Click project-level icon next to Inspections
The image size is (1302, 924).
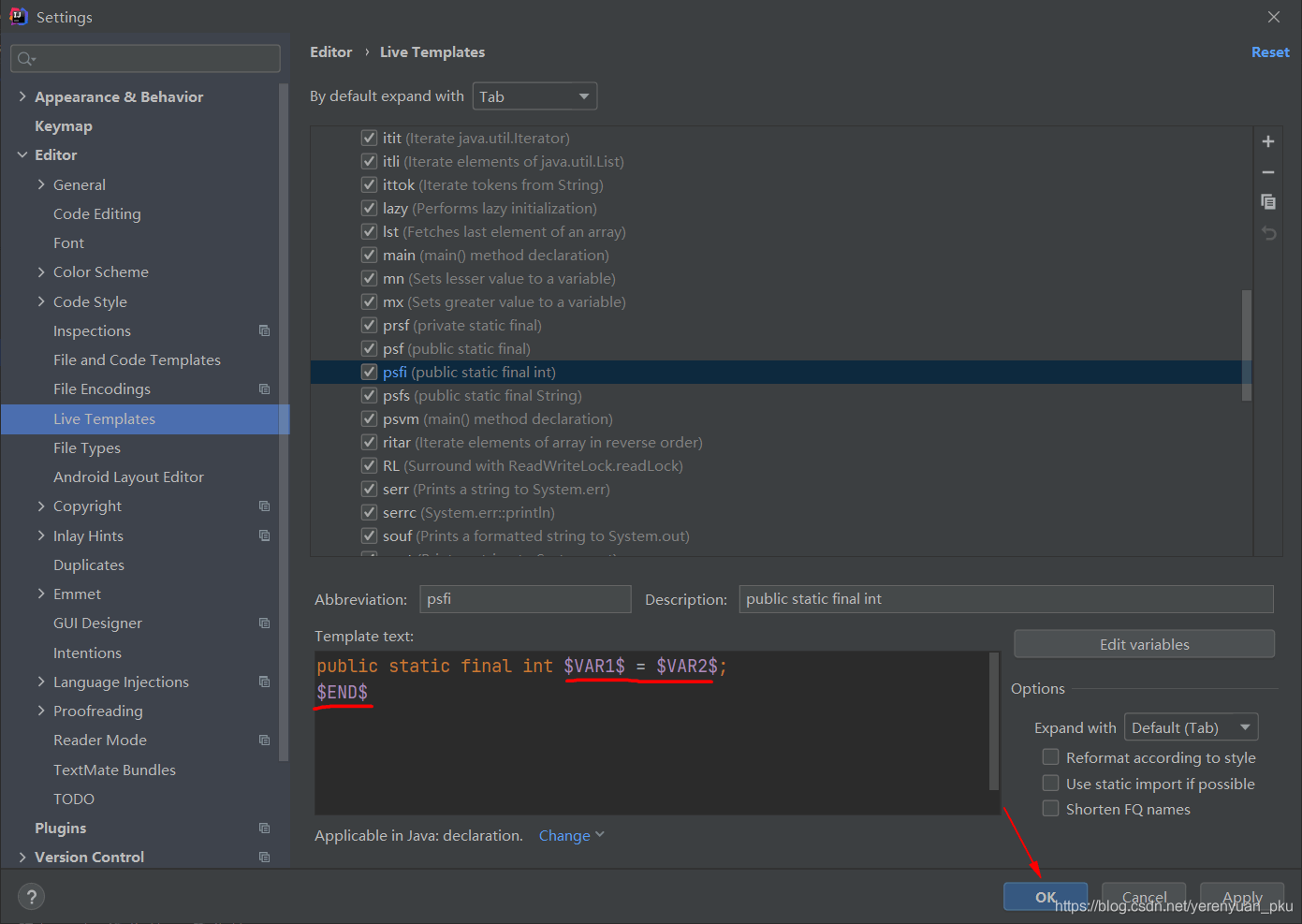[264, 330]
